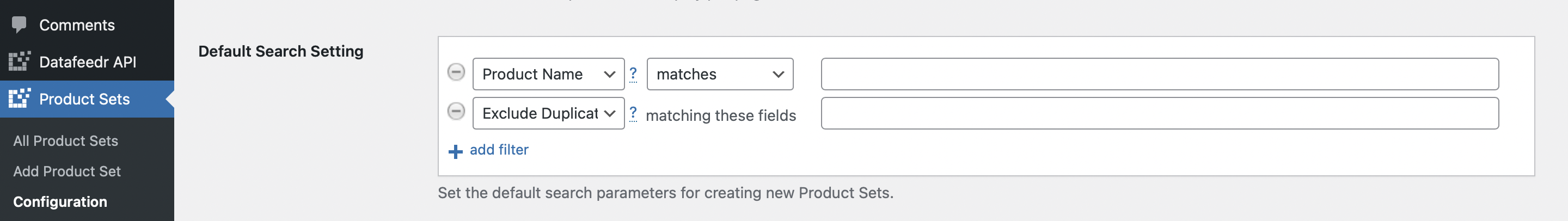The width and height of the screenshot is (1568, 221).
Task: Go to All Product Sets
Action: [66, 140]
